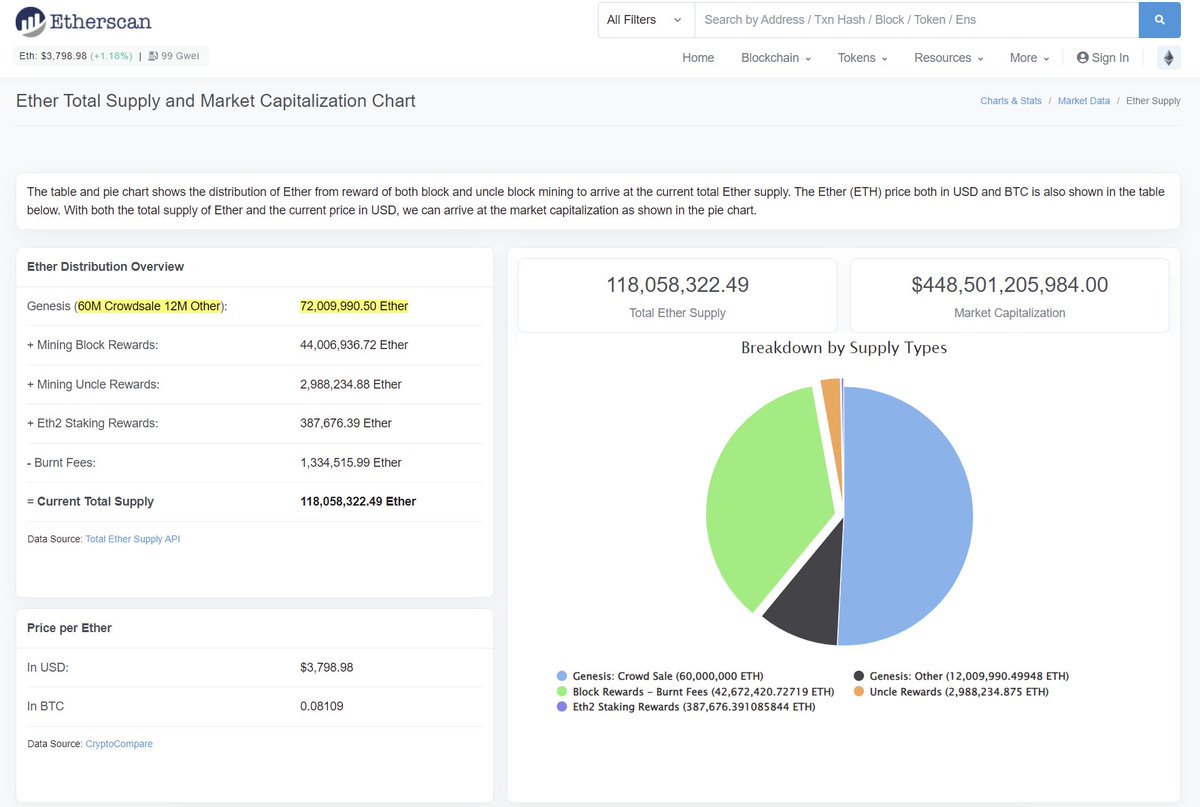This screenshot has width=1200, height=807.
Task: Expand the Tokens menu
Action: coord(863,58)
